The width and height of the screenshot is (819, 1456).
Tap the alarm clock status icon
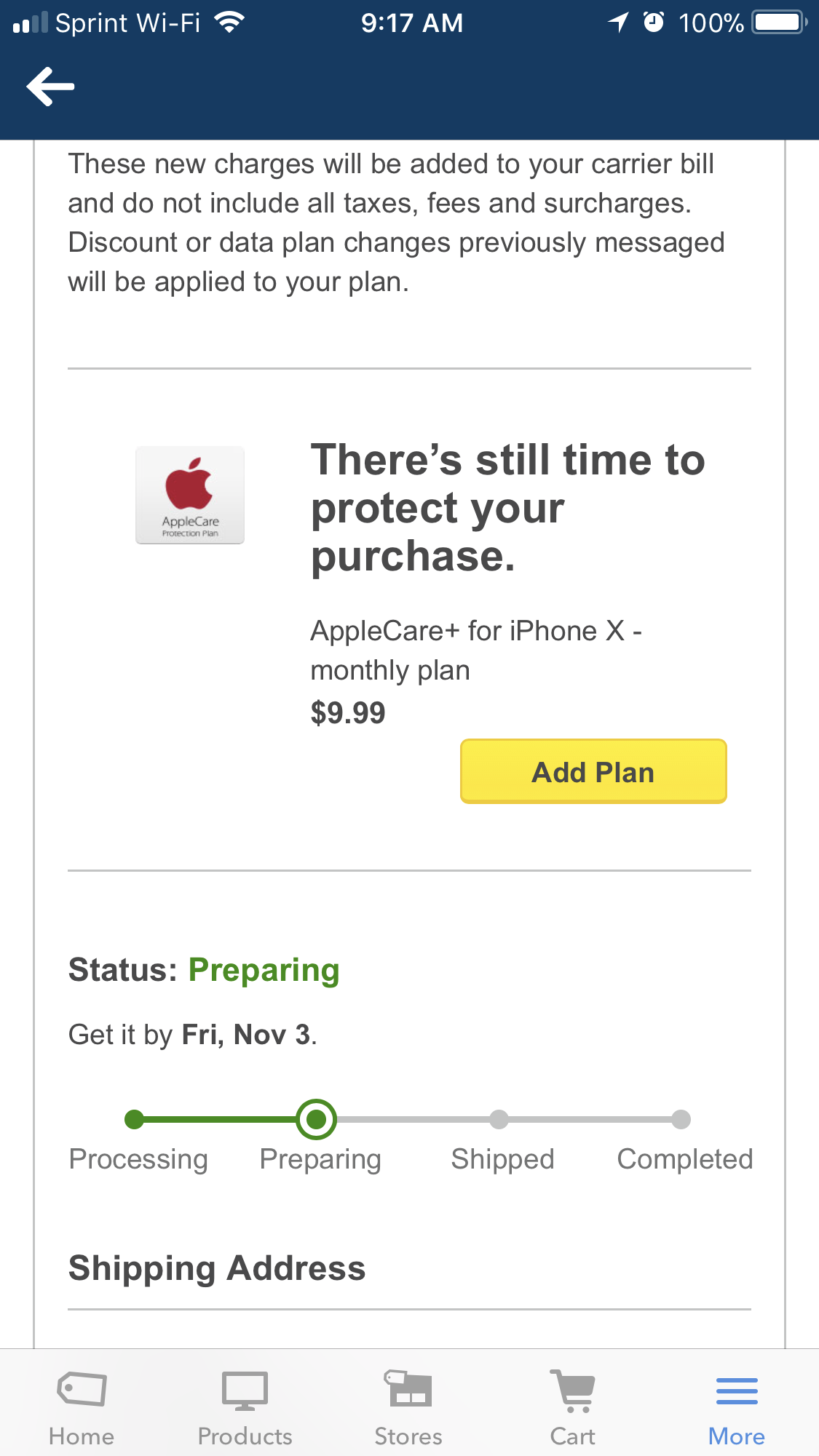point(654,23)
